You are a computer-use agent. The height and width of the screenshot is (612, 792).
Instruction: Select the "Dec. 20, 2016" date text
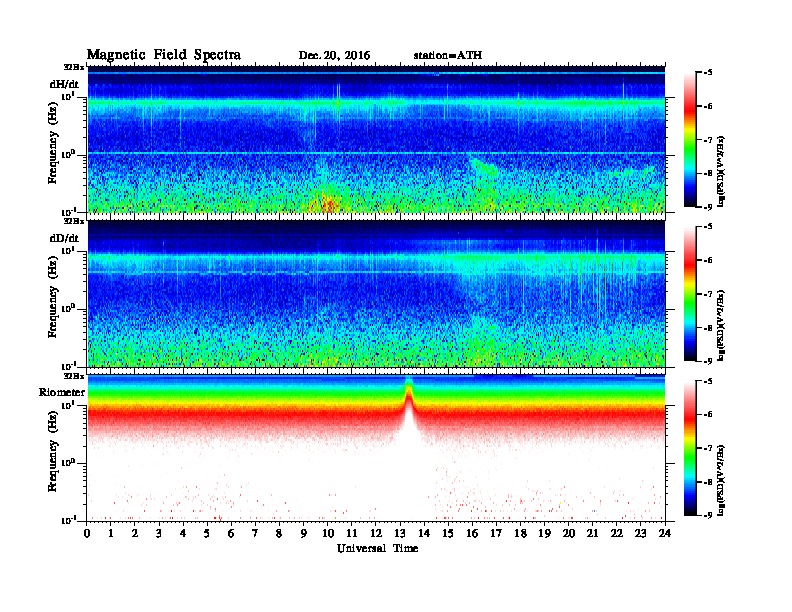coord(334,56)
